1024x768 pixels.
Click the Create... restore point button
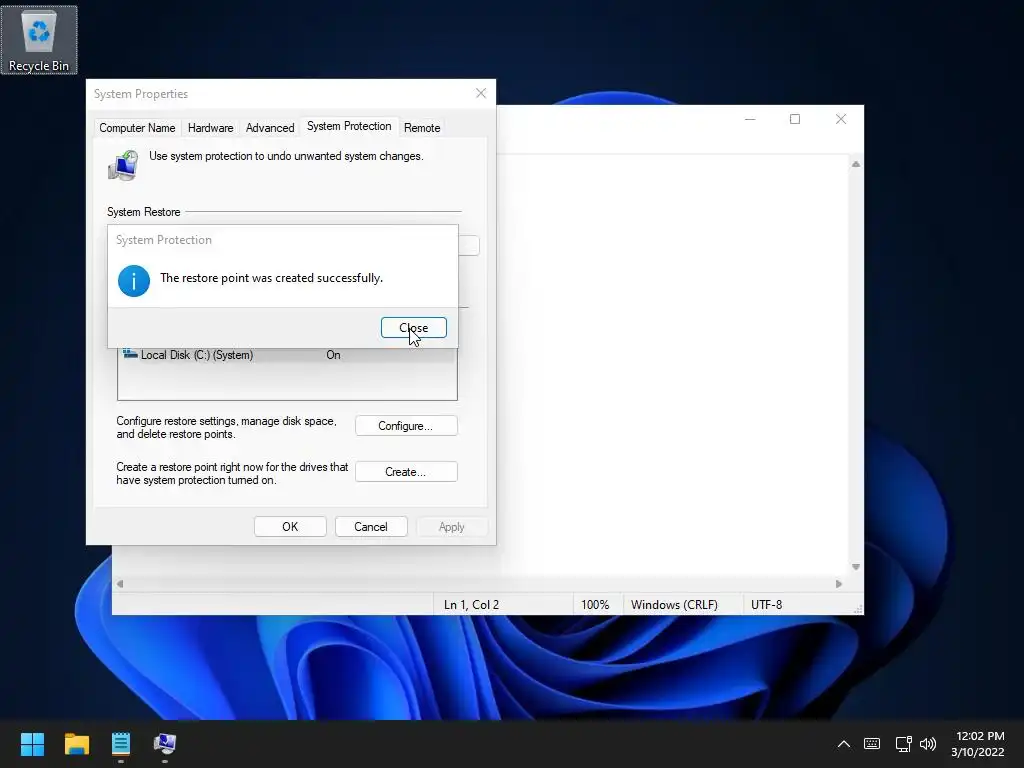pyautogui.click(x=406, y=472)
